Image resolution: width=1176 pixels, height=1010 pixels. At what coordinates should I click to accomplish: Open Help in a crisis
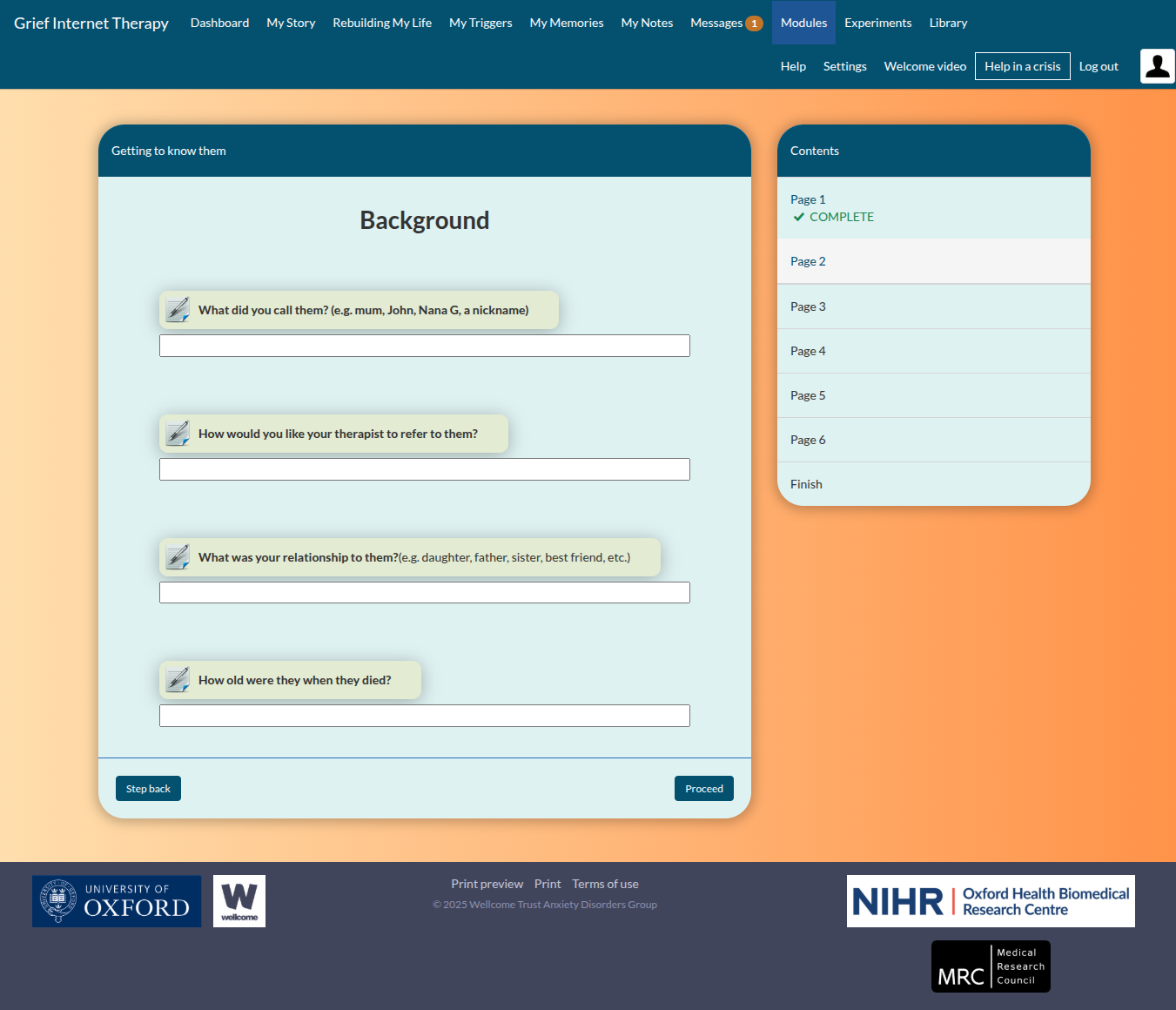[1022, 66]
